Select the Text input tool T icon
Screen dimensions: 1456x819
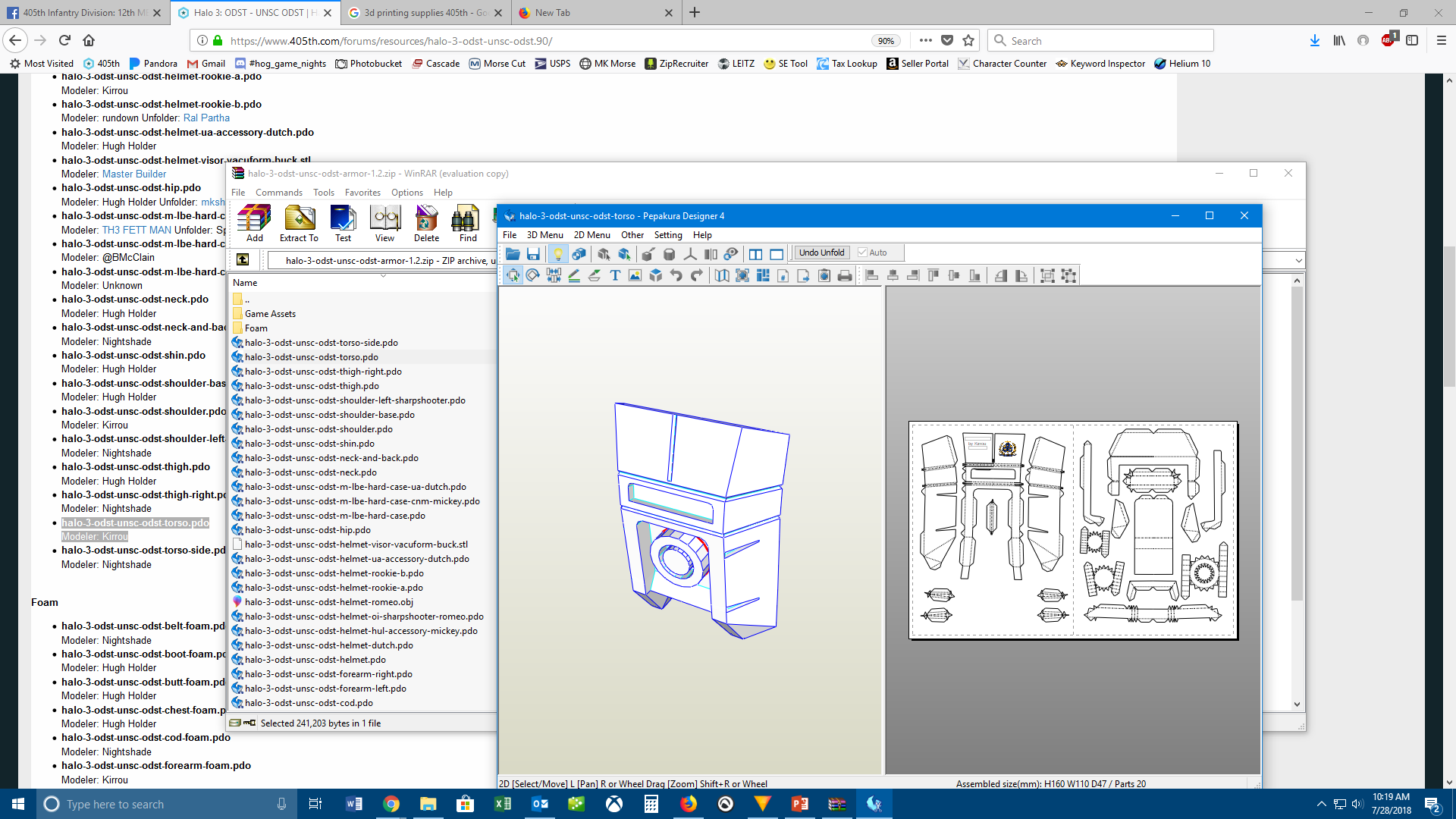(615, 275)
